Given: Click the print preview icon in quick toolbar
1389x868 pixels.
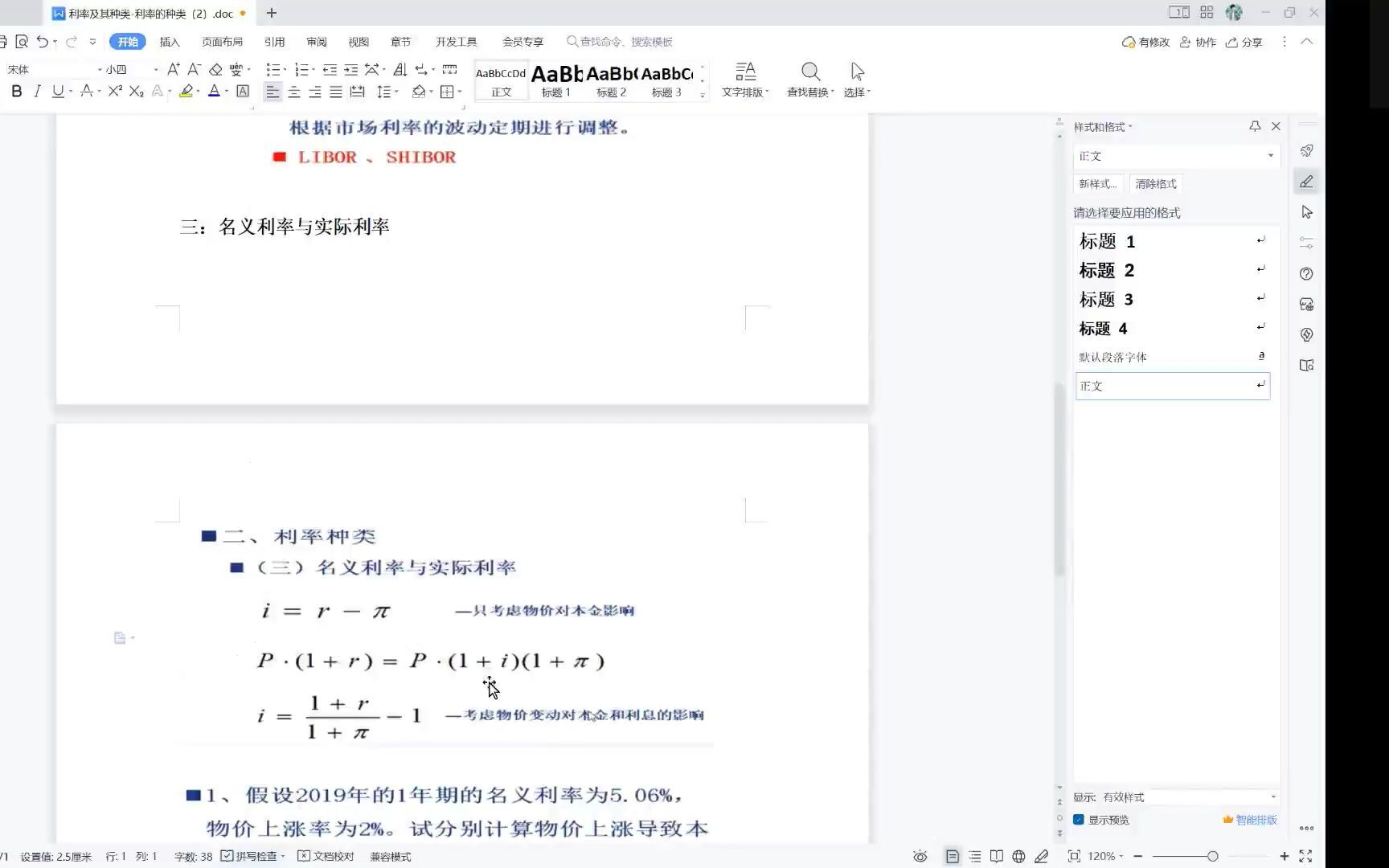Looking at the screenshot, I should [x=22, y=42].
